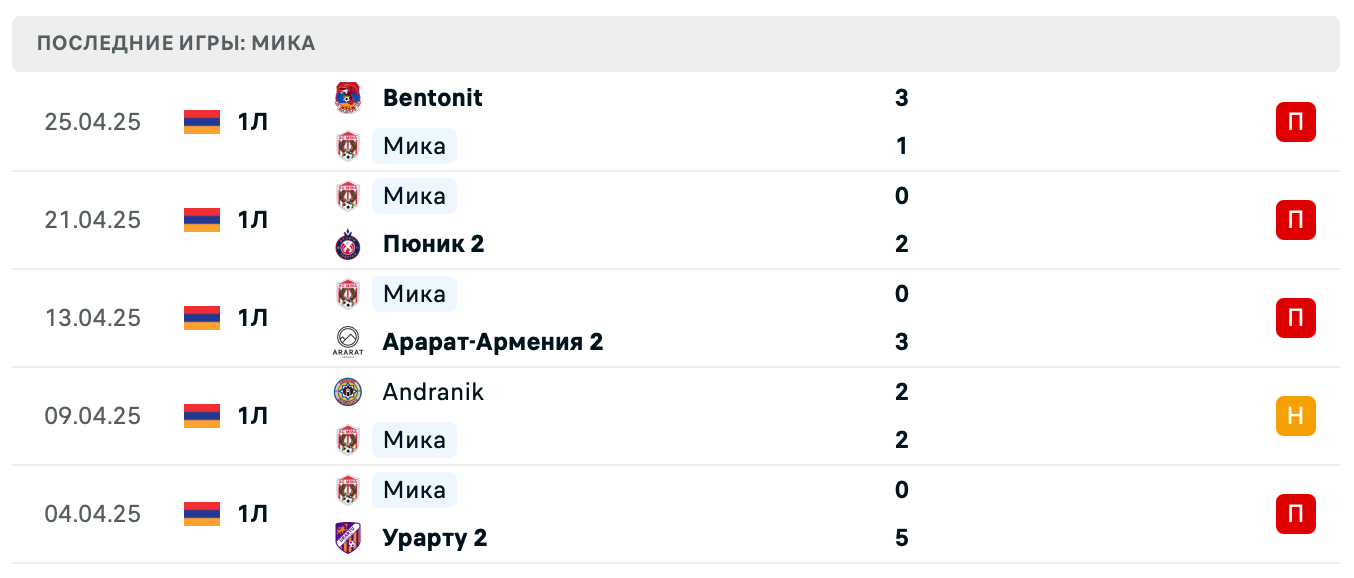This screenshot has height=578, width=1354.
Task: Click the Пюник 2 club logo
Action: pos(348,243)
